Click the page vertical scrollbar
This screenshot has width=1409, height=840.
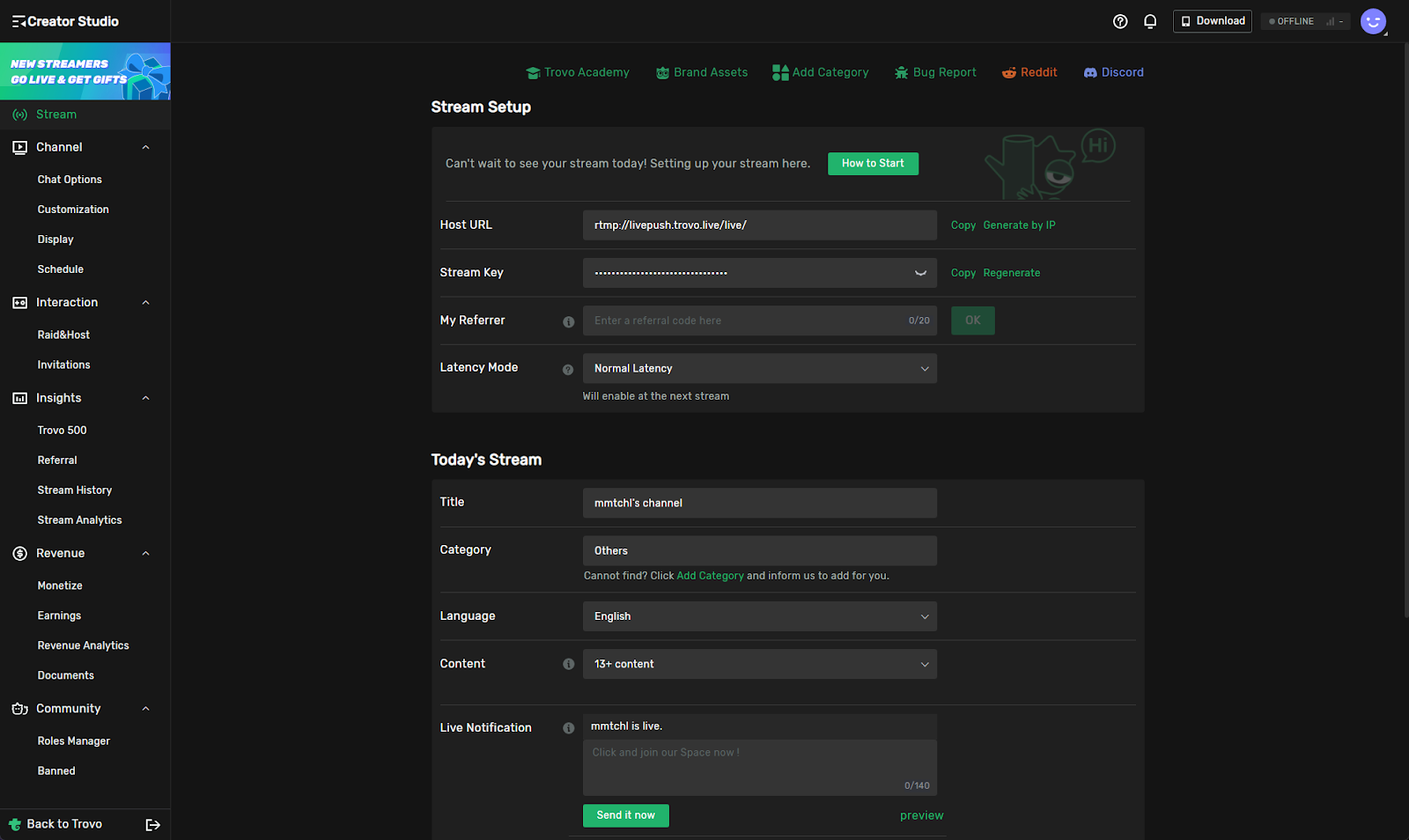pos(1405,330)
